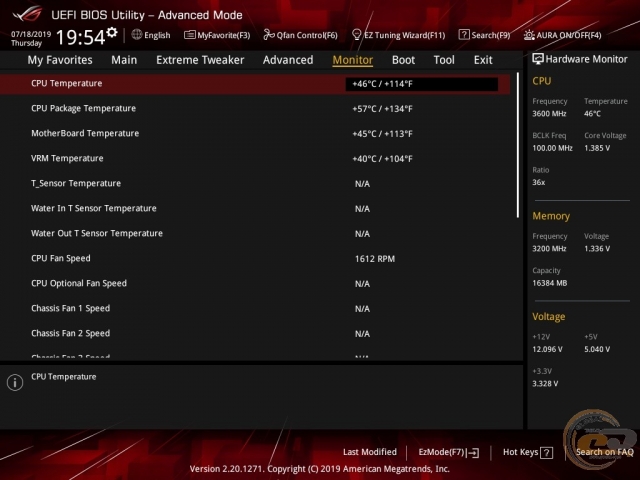Select Water Out T Sensor Temperature
The image size is (640, 480).
(x=255, y=233)
